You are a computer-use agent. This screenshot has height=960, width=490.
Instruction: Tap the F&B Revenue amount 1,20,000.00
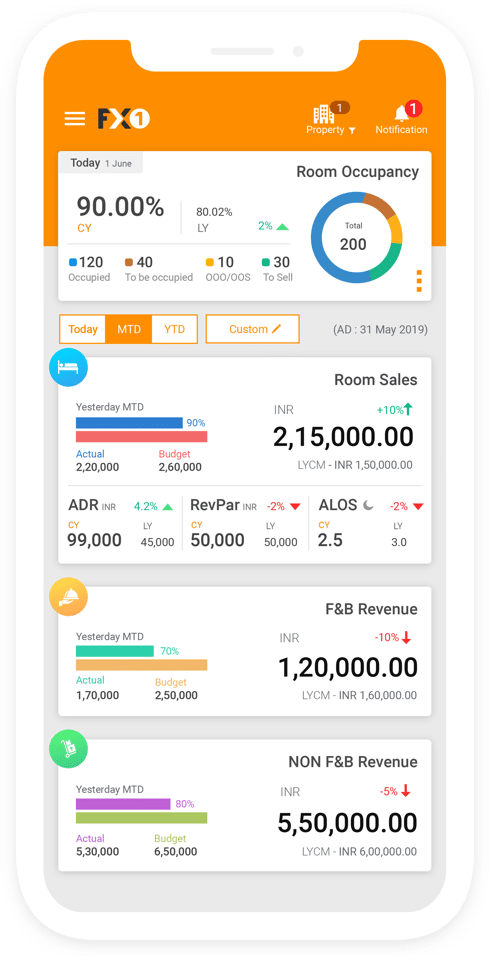click(348, 667)
